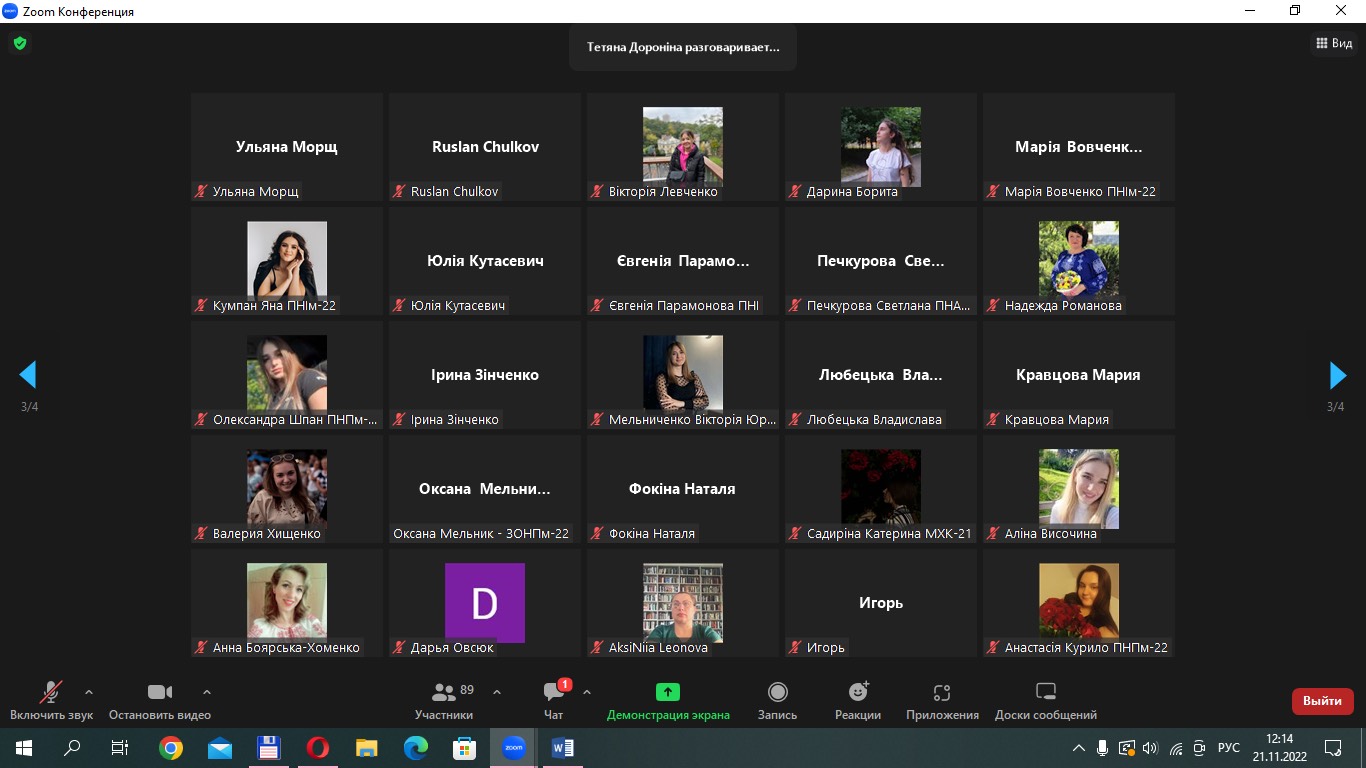Viewport: 1366px width, 768px height.
Task: Expand video options arrow beside camera
Action: click(x=207, y=691)
